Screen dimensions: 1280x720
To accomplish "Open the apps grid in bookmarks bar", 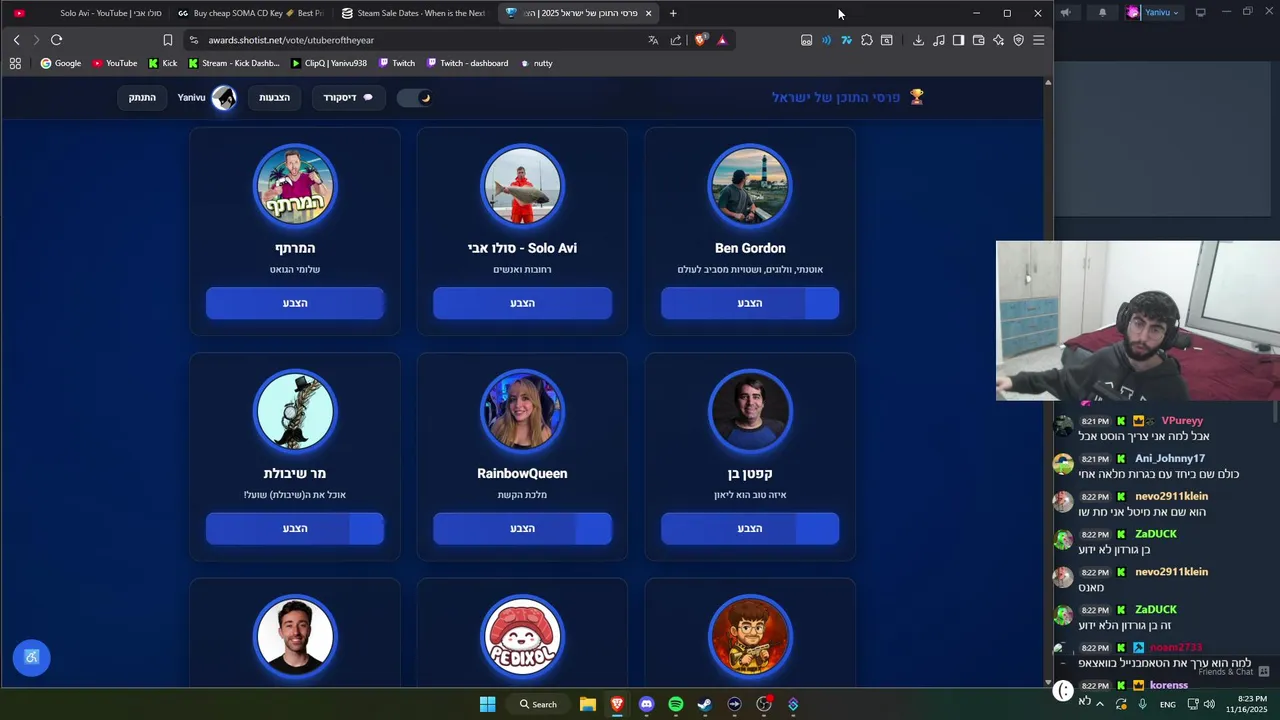I will point(15,63).
